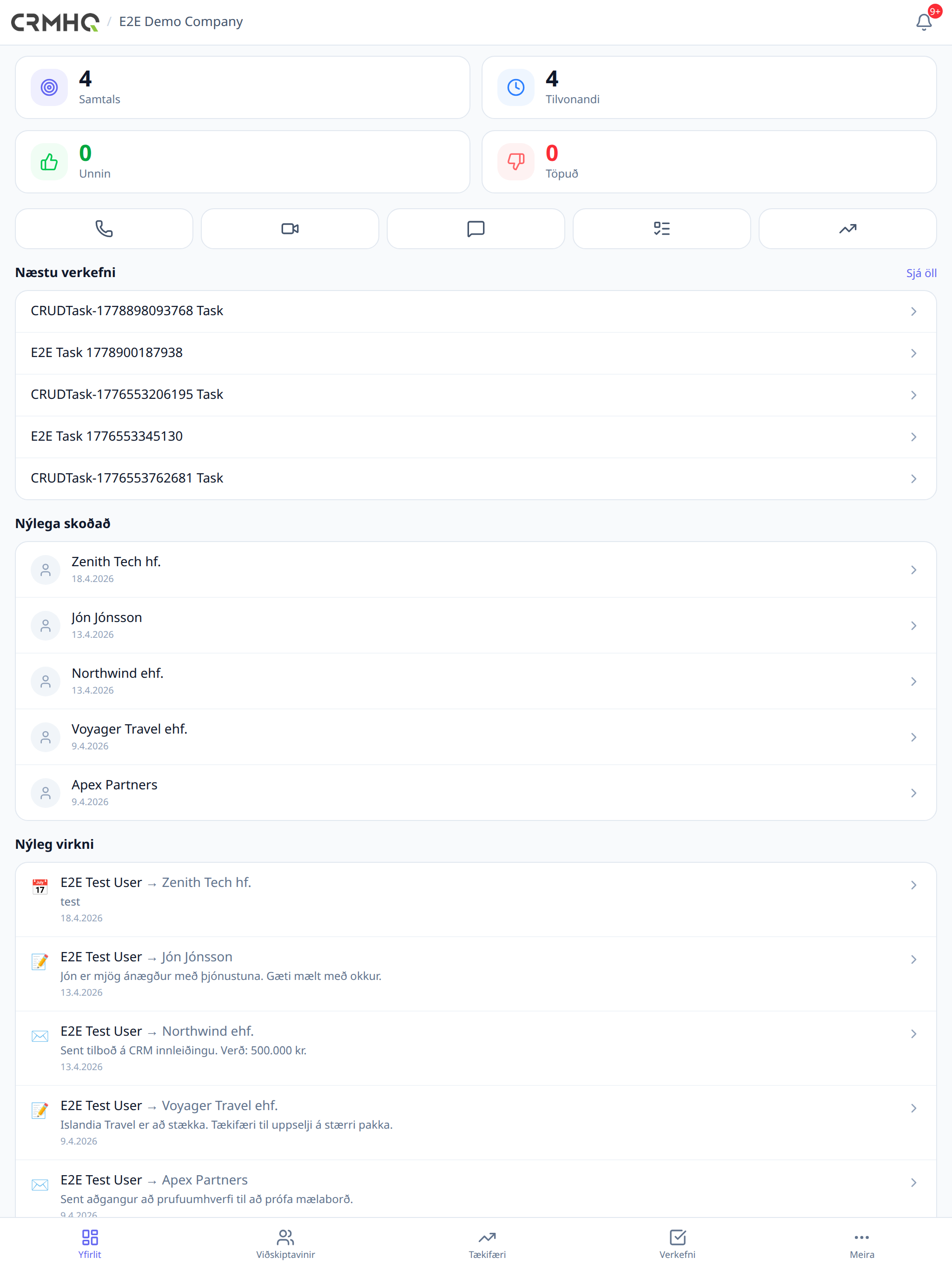Screen dimensions: 952x1270
Task: Open chevron on Jón Jónsson recent row
Action: pyautogui.click(x=913, y=625)
